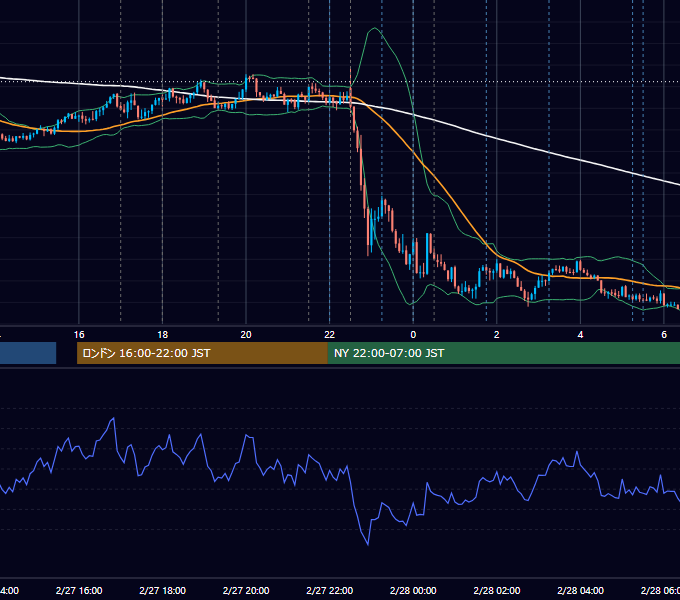Click the oscillator's lowest trough after 22:00
Screen dimensions: 680x600
368,544
